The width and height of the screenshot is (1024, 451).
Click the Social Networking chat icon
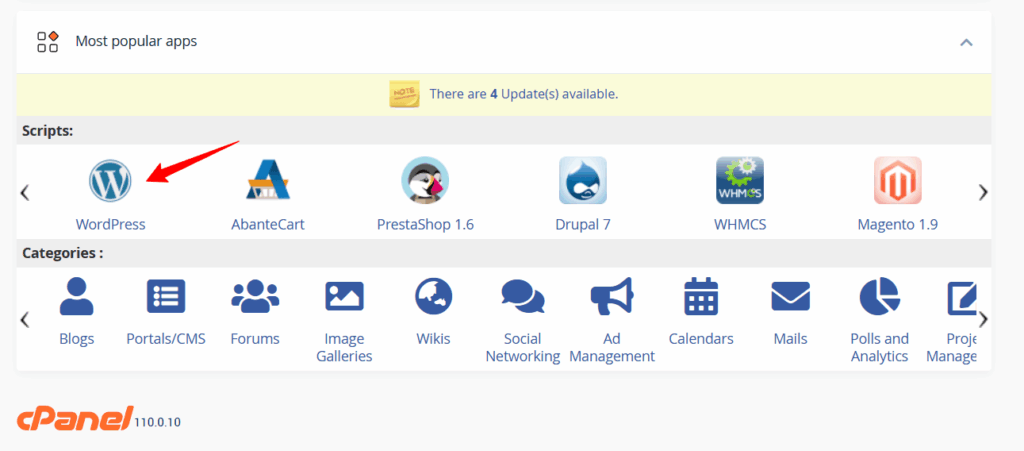pos(522,297)
